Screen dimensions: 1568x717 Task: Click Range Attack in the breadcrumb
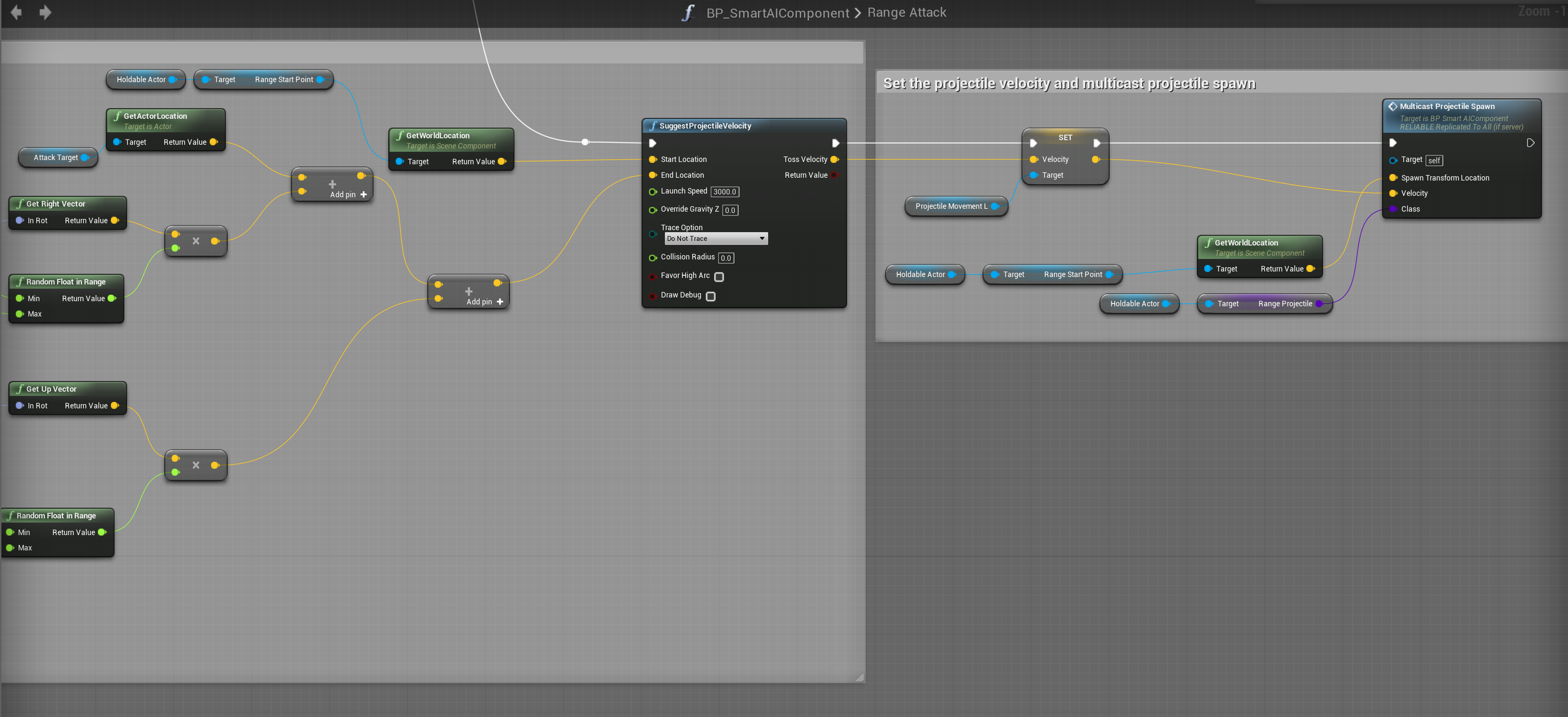click(906, 13)
